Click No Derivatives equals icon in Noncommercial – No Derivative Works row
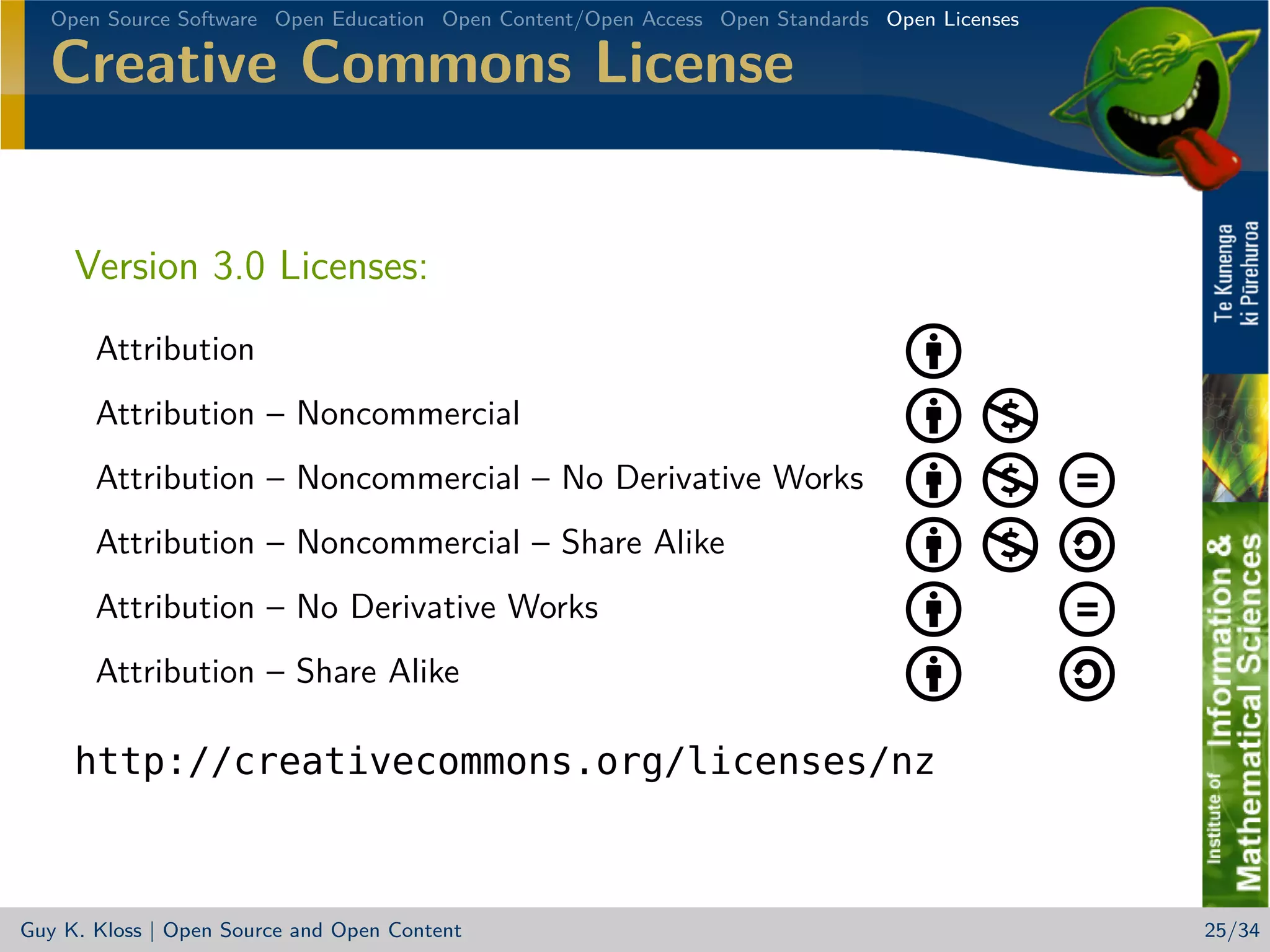This screenshot has height=952, width=1270. 1087,480
